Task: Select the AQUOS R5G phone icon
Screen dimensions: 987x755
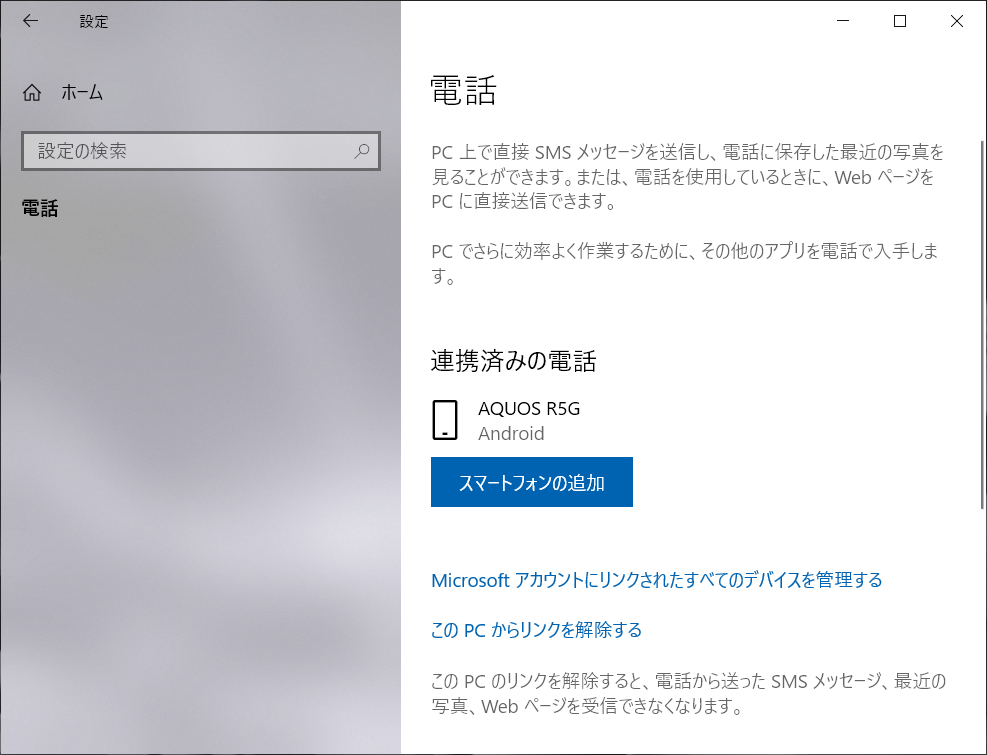Action: [444, 420]
